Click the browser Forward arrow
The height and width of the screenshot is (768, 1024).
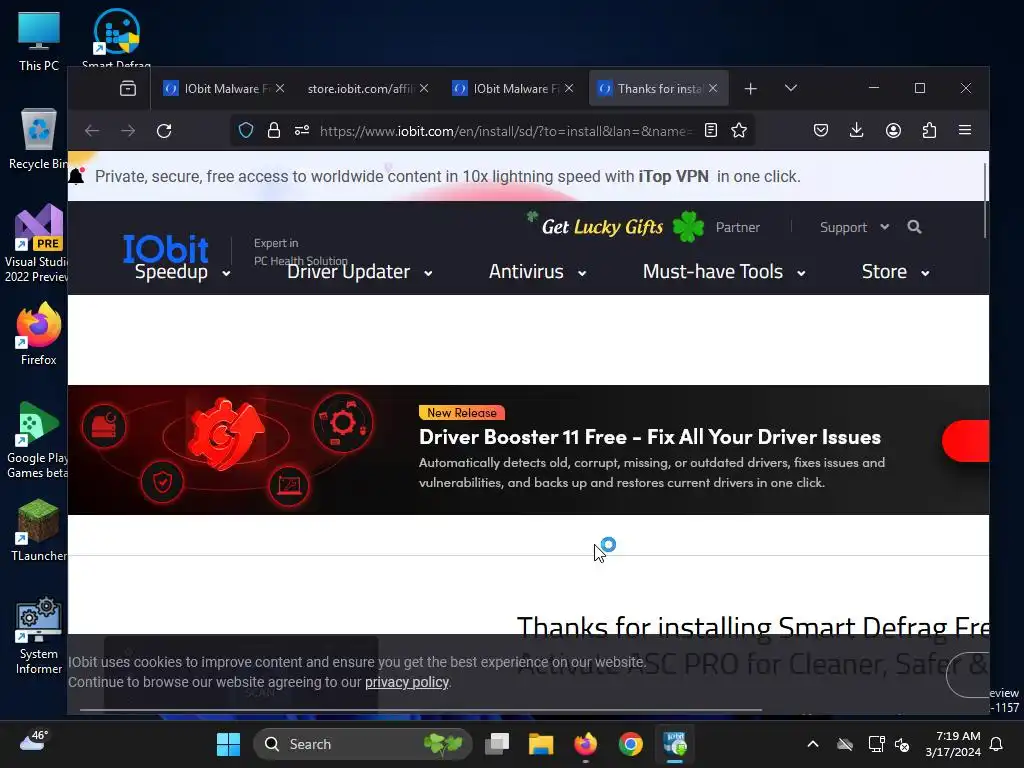pyautogui.click(x=128, y=131)
